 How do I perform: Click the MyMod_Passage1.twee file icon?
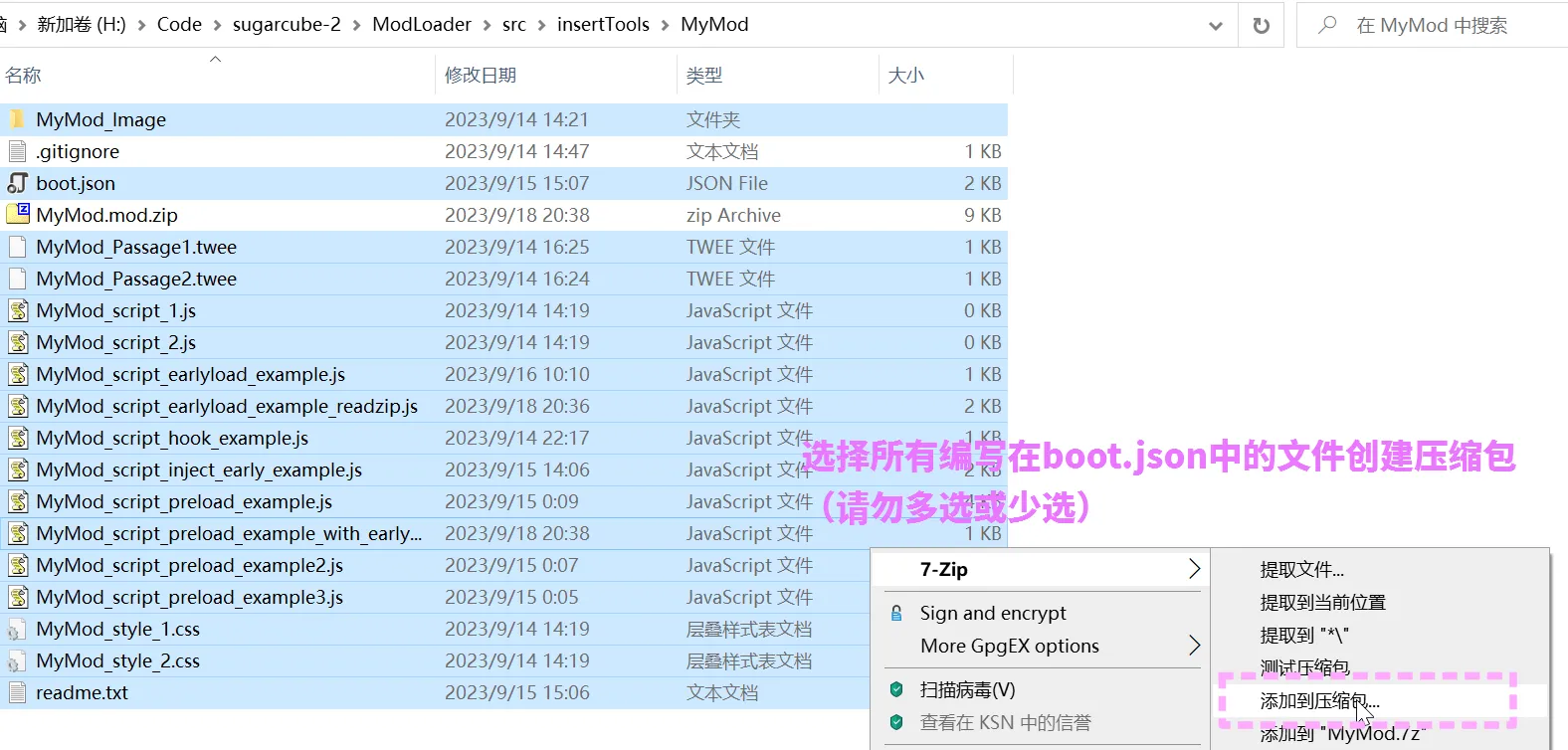(x=17, y=247)
